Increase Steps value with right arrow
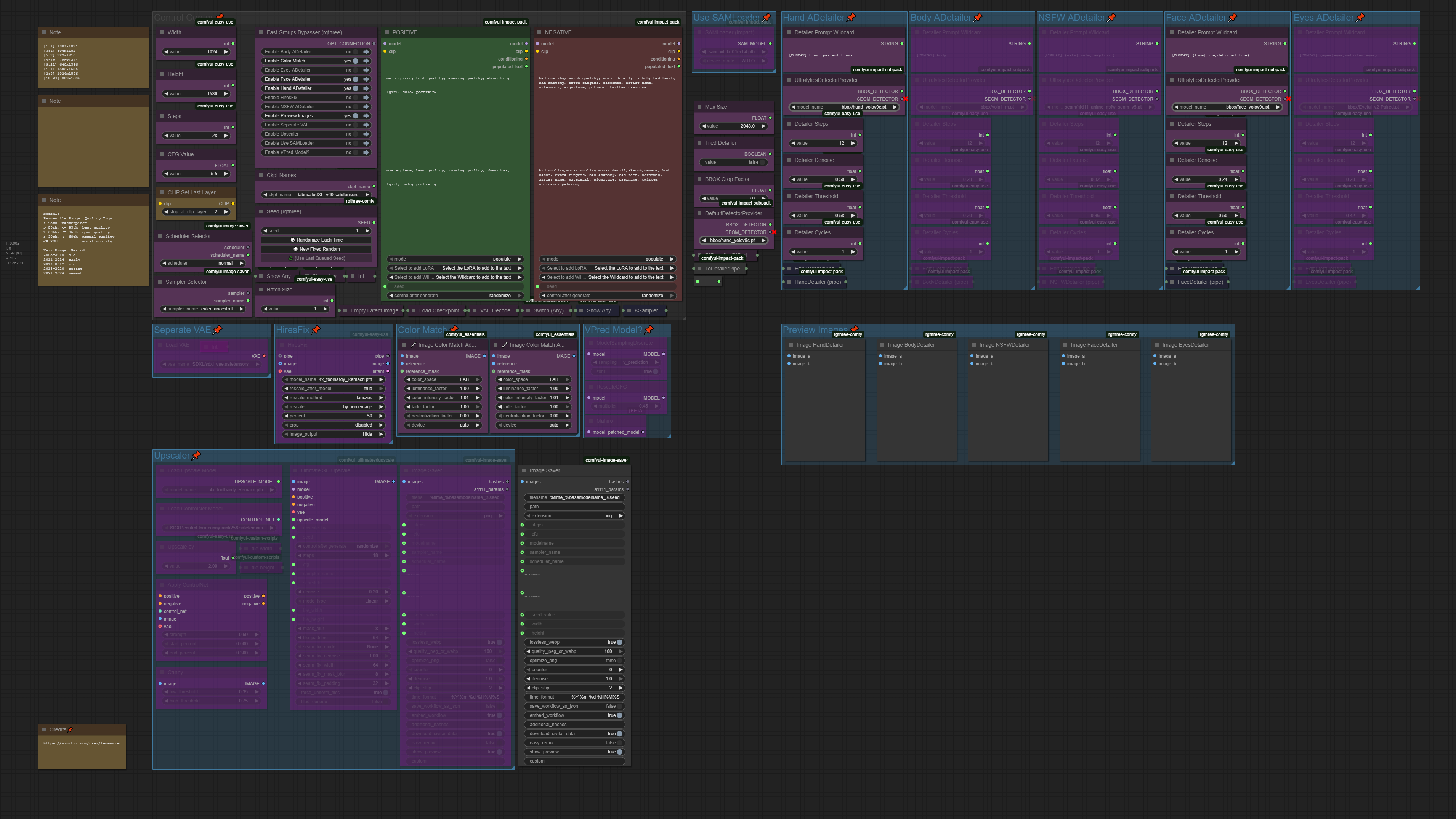Viewport: 1456px width, 819px height. tap(226, 136)
